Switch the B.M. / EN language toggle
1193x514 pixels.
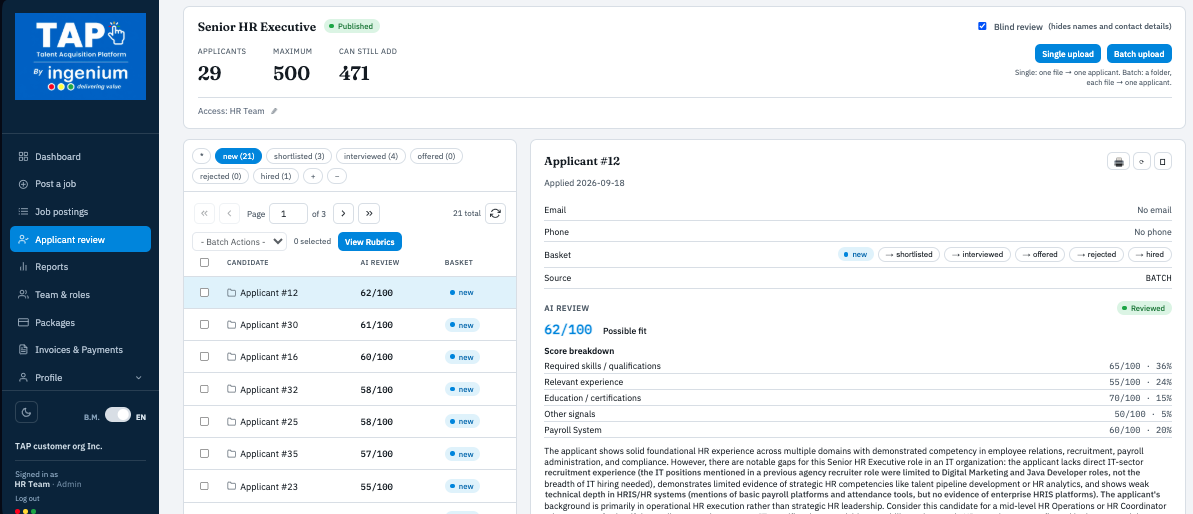(x=118, y=415)
